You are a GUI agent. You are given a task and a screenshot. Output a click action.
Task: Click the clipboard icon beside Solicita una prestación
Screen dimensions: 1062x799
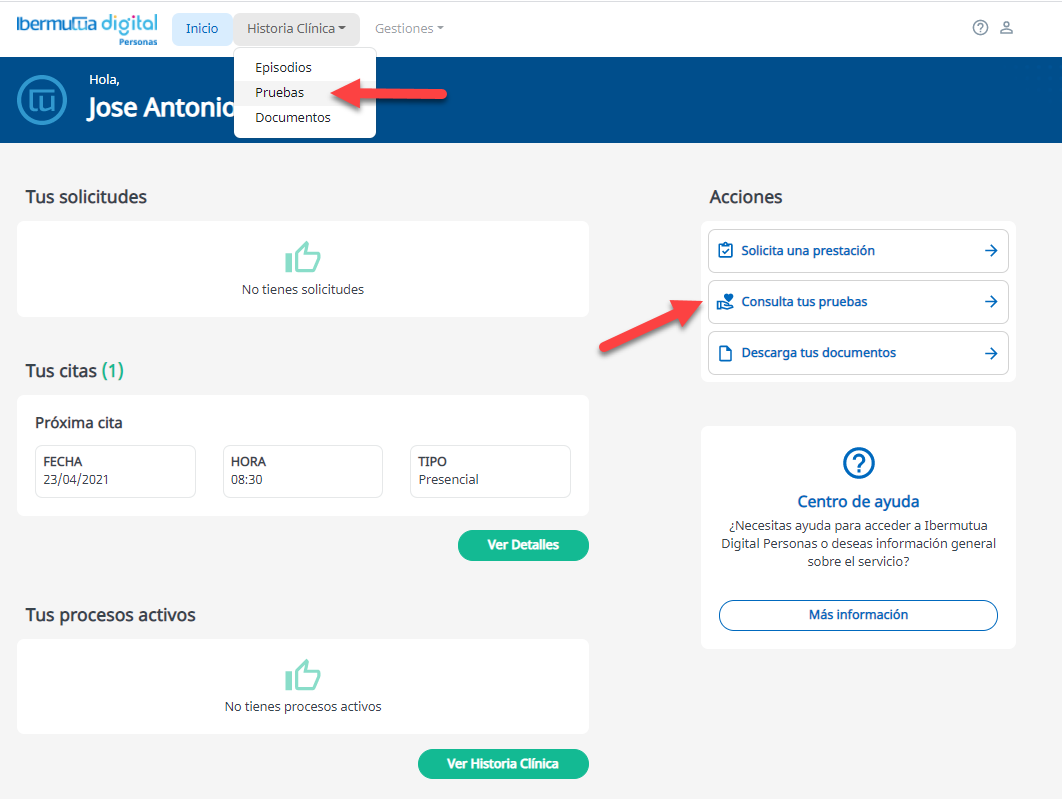pos(726,251)
